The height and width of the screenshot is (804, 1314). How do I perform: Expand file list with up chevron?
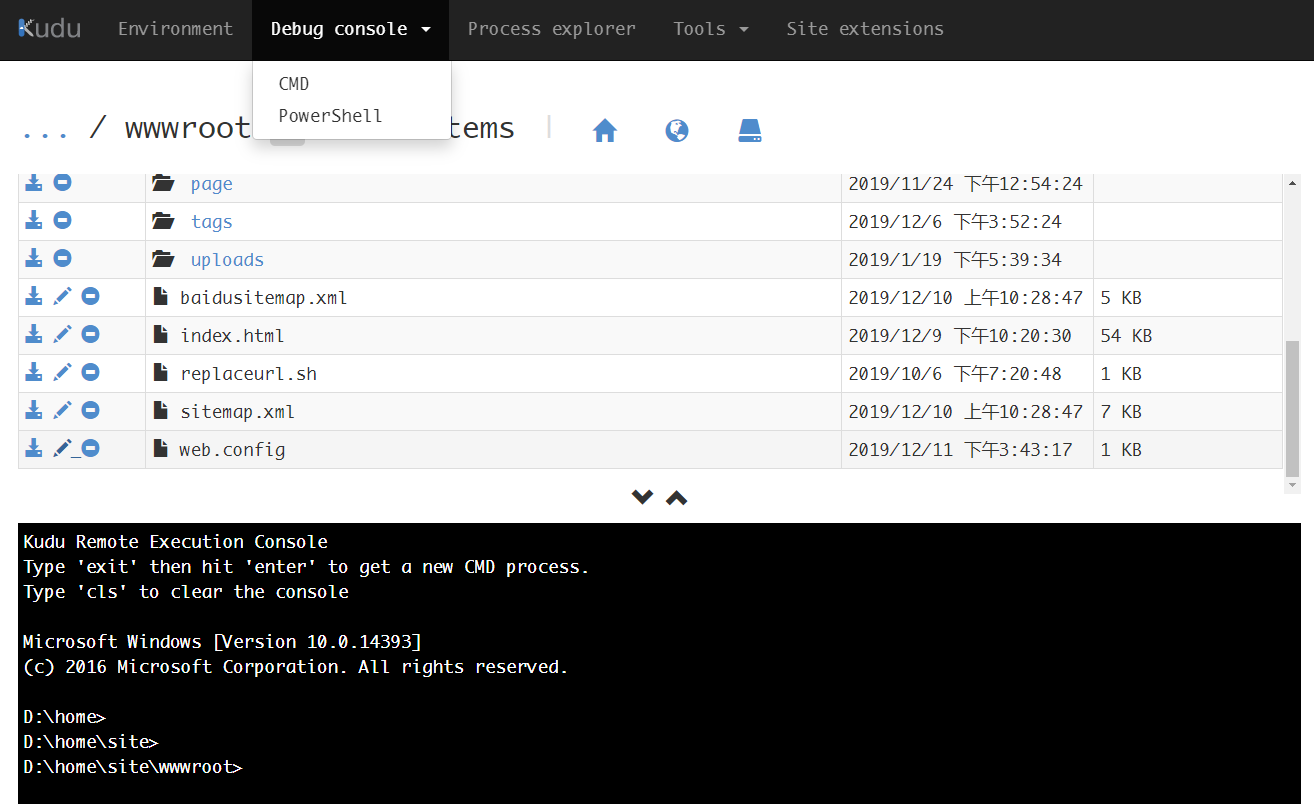[677, 497]
